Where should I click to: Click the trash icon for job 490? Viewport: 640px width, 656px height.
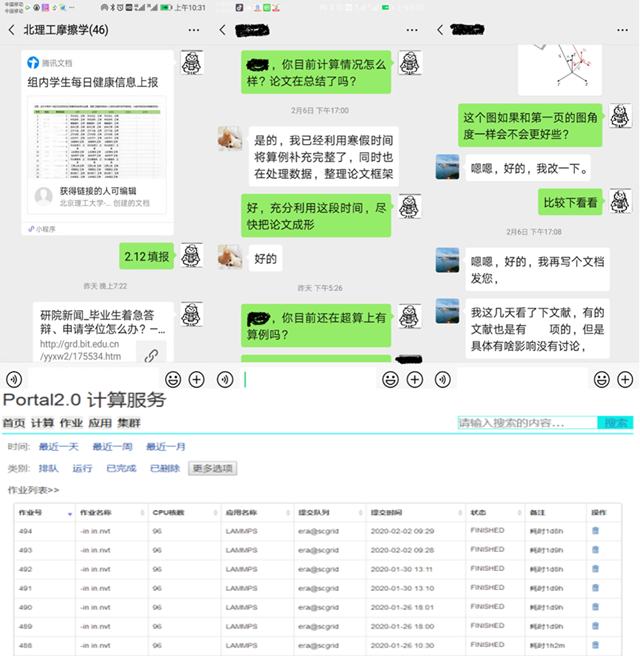[597, 606]
